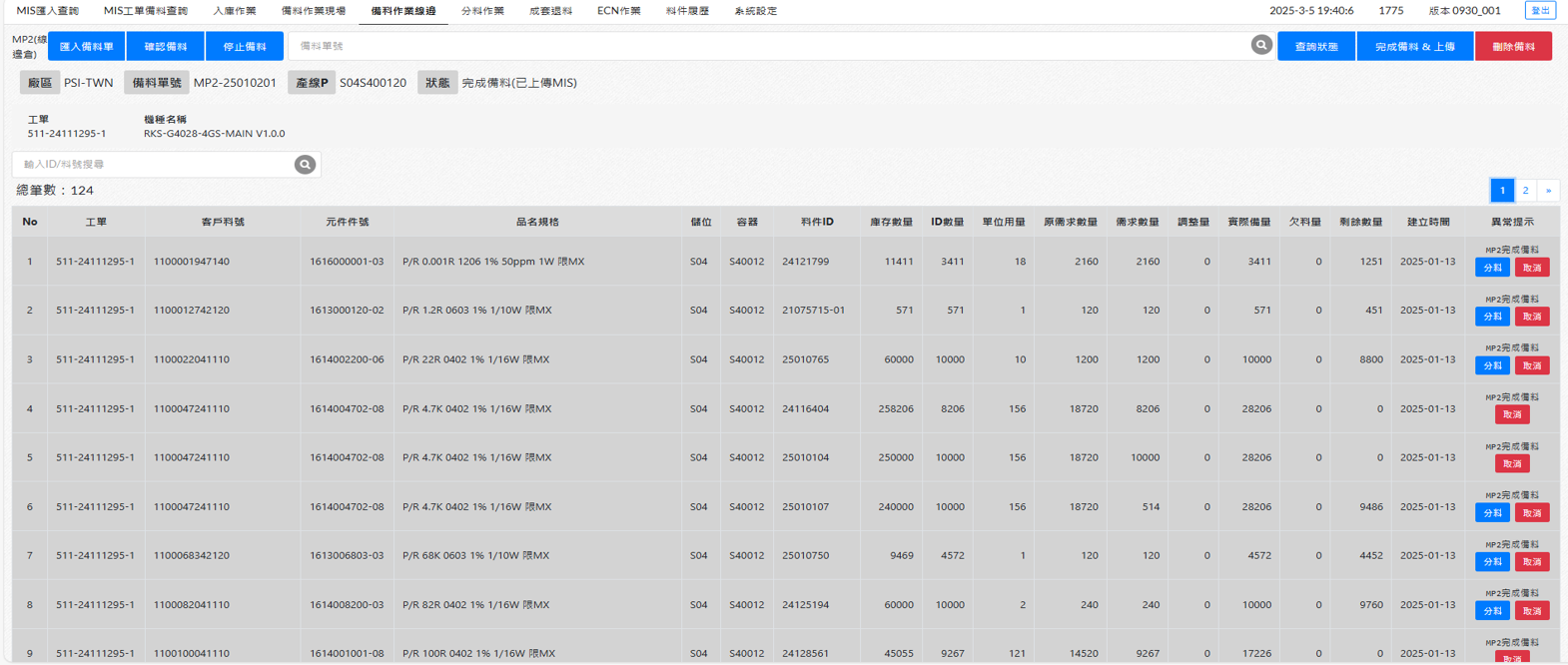
Task: Click the 客戶料號 column header
Action: 223,222
